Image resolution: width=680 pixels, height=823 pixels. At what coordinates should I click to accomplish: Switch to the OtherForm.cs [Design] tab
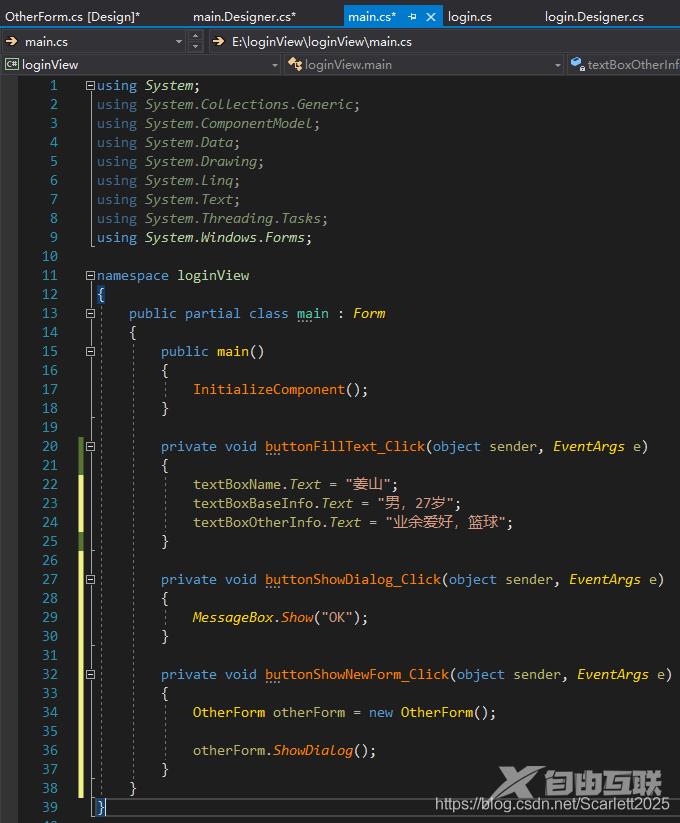pyautogui.click(x=72, y=17)
